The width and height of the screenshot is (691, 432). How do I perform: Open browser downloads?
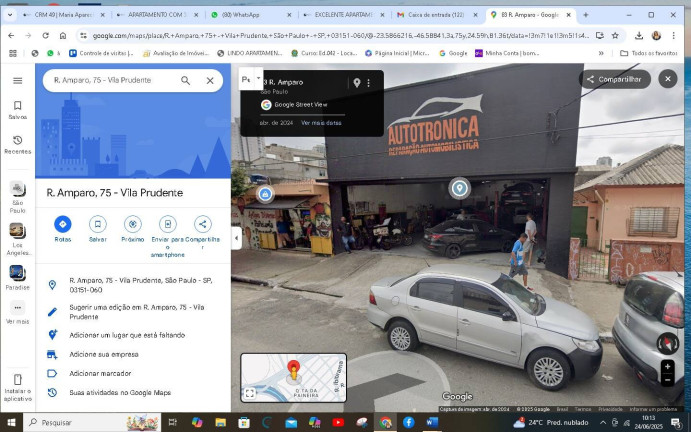pyautogui.click(x=639, y=35)
